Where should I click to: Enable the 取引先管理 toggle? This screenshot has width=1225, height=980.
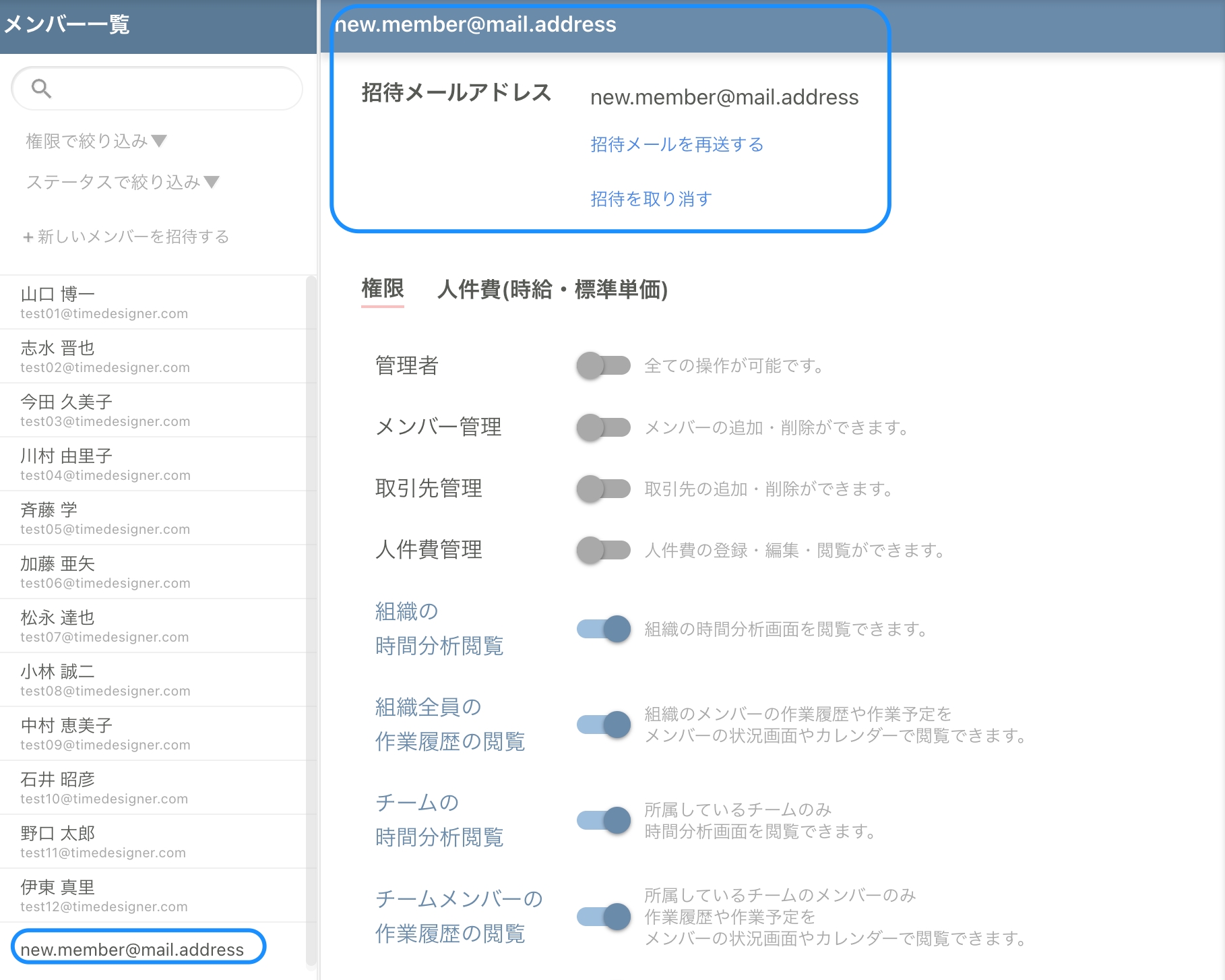(x=603, y=489)
